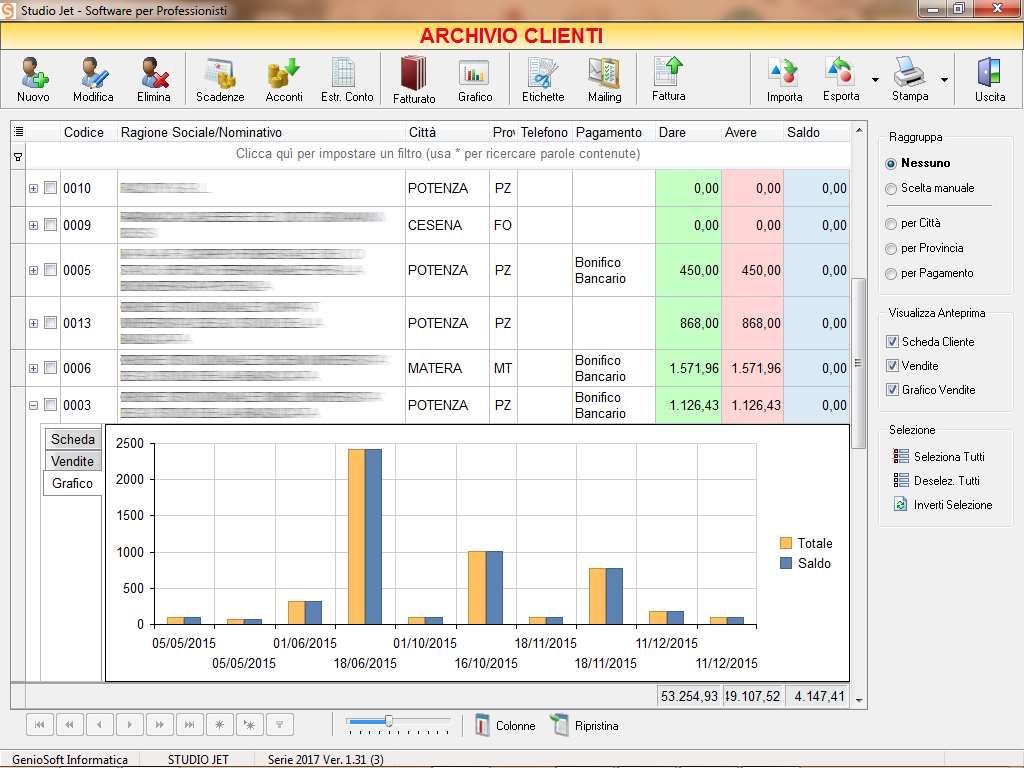The width and height of the screenshot is (1024, 768).
Task: Click the Pagamento column header
Action: point(614,132)
